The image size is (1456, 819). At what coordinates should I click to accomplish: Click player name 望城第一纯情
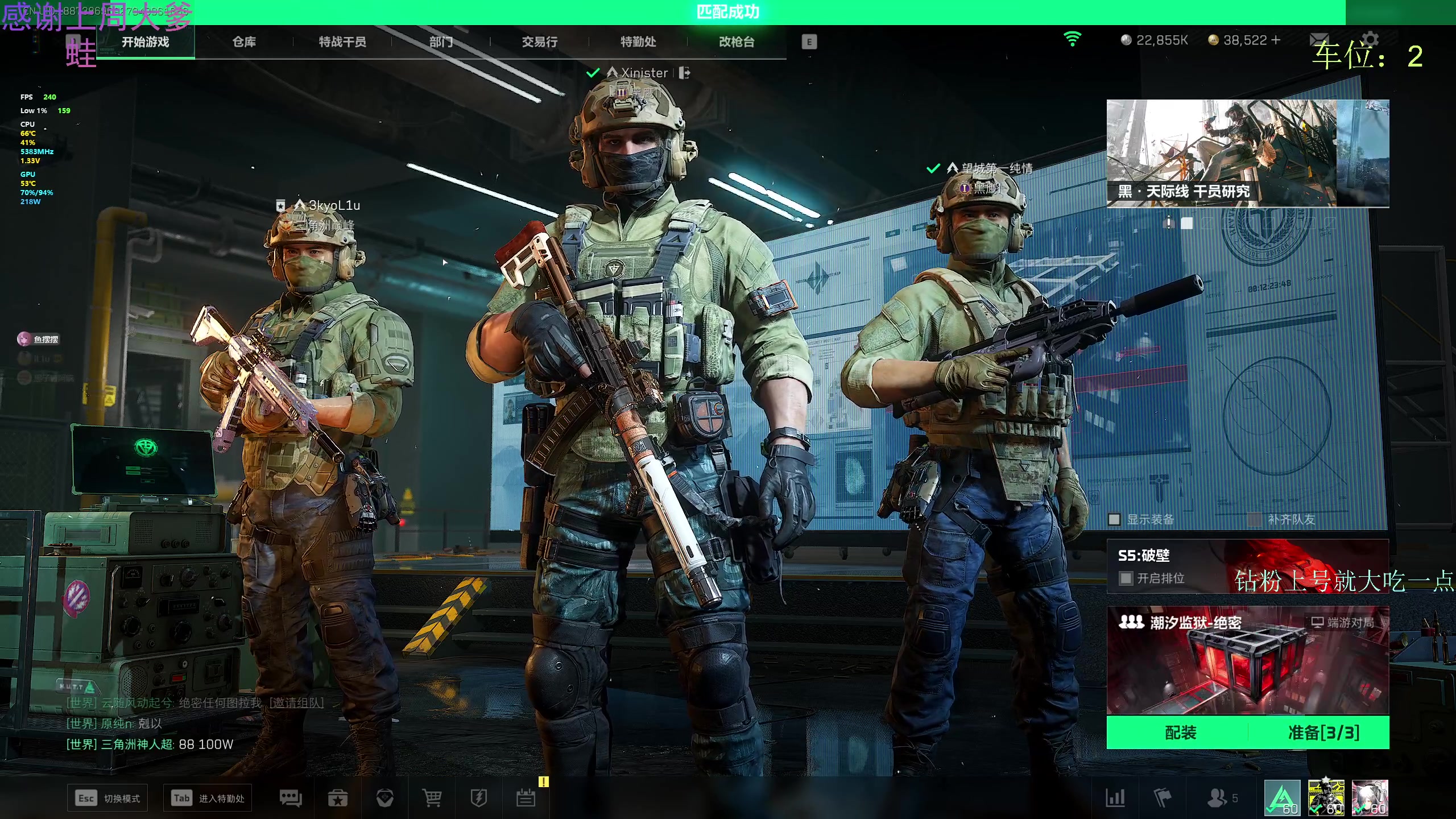point(997,168)
